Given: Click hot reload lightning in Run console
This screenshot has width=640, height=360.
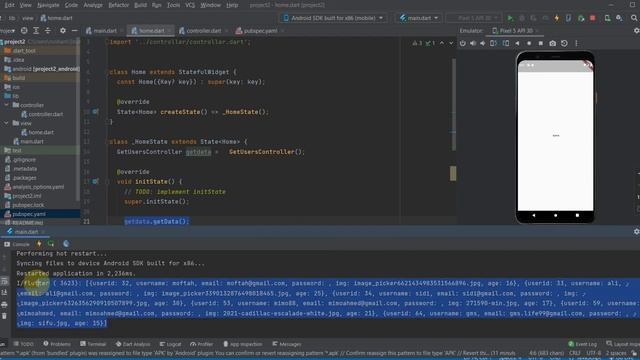Looking at the screenshot, I should pos(39,244).
